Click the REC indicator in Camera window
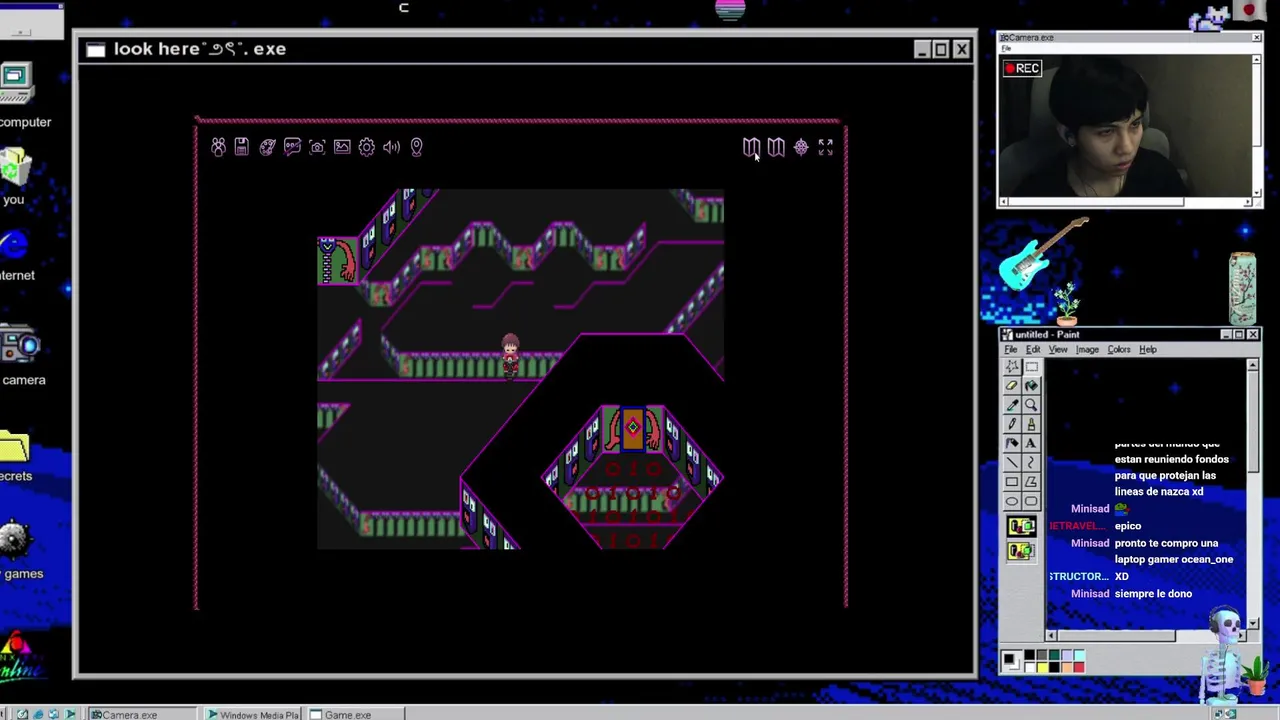The width and height of the screenshot is (1280, 720). point(1023,68)
